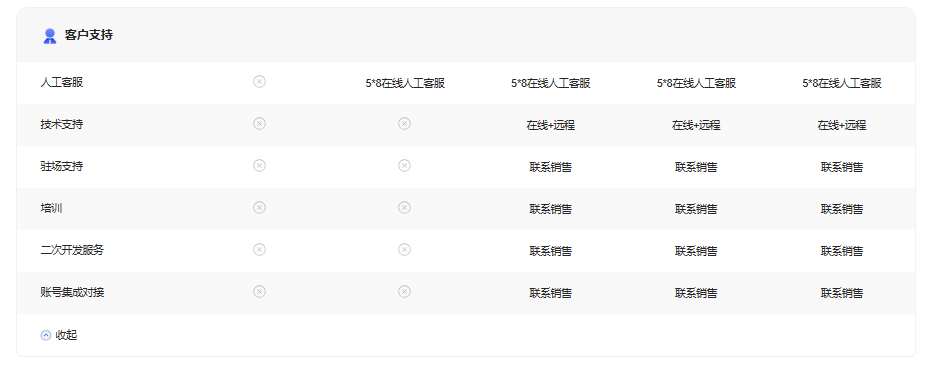Click unavailable icon in 人工客服 row
931x371 pixels.
coord(259,81)
